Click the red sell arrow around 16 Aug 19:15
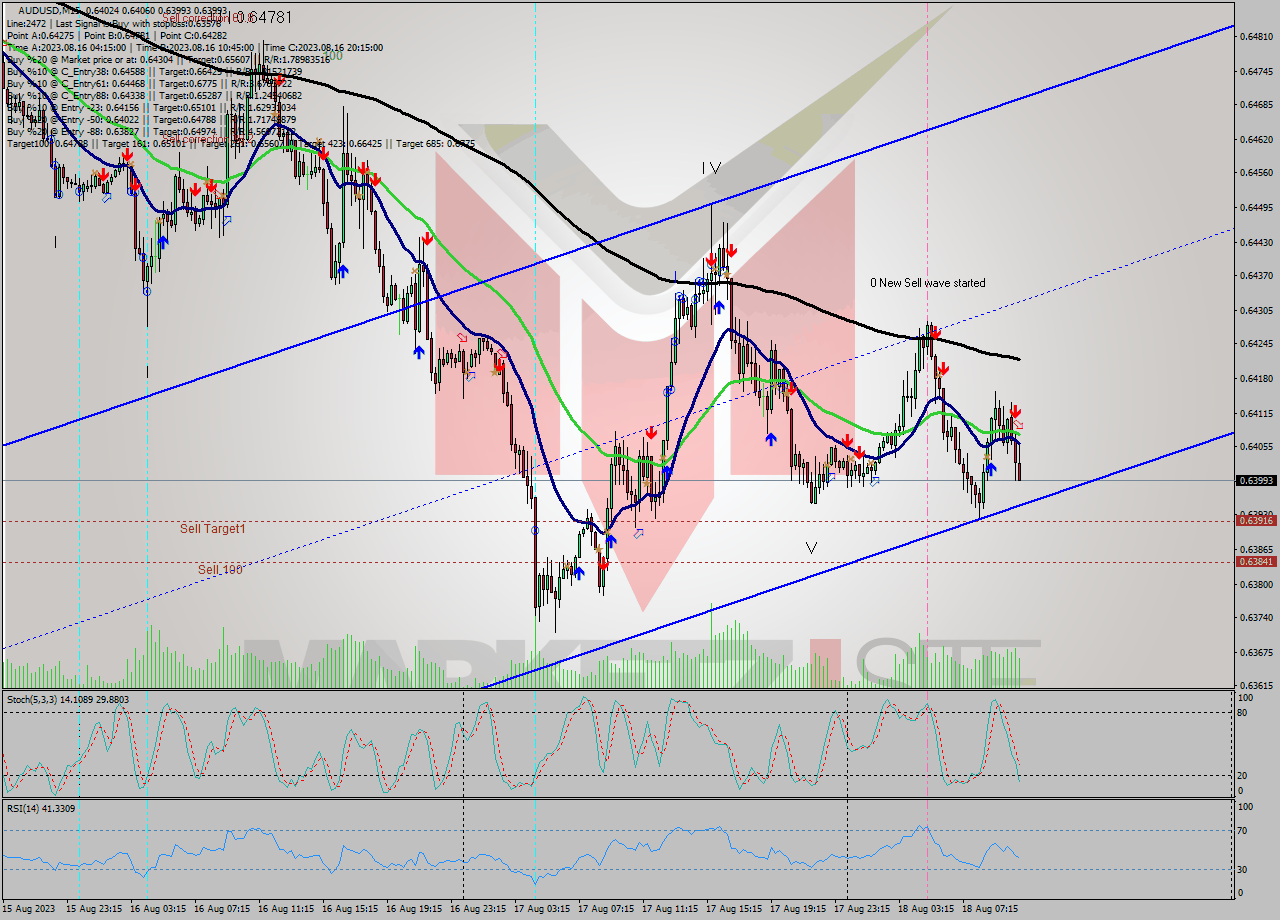 429,237
